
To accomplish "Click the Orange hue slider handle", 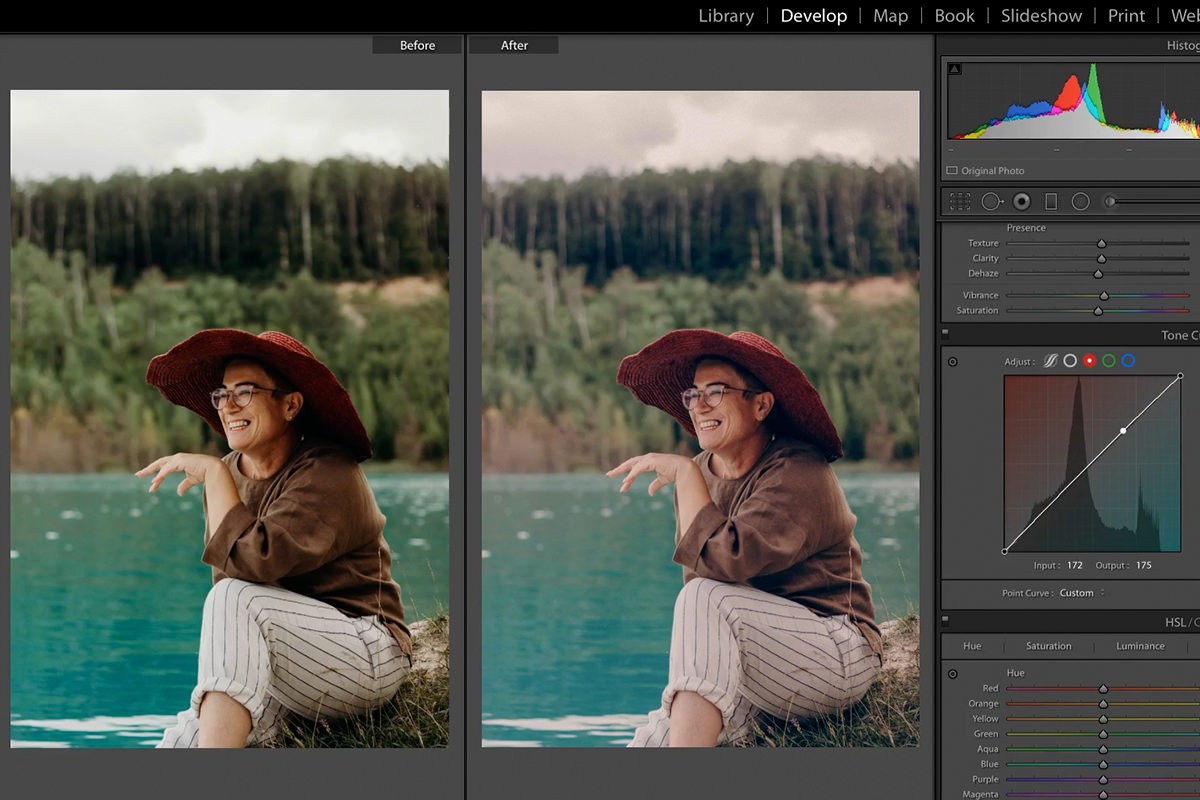I will pos(1103,703).
